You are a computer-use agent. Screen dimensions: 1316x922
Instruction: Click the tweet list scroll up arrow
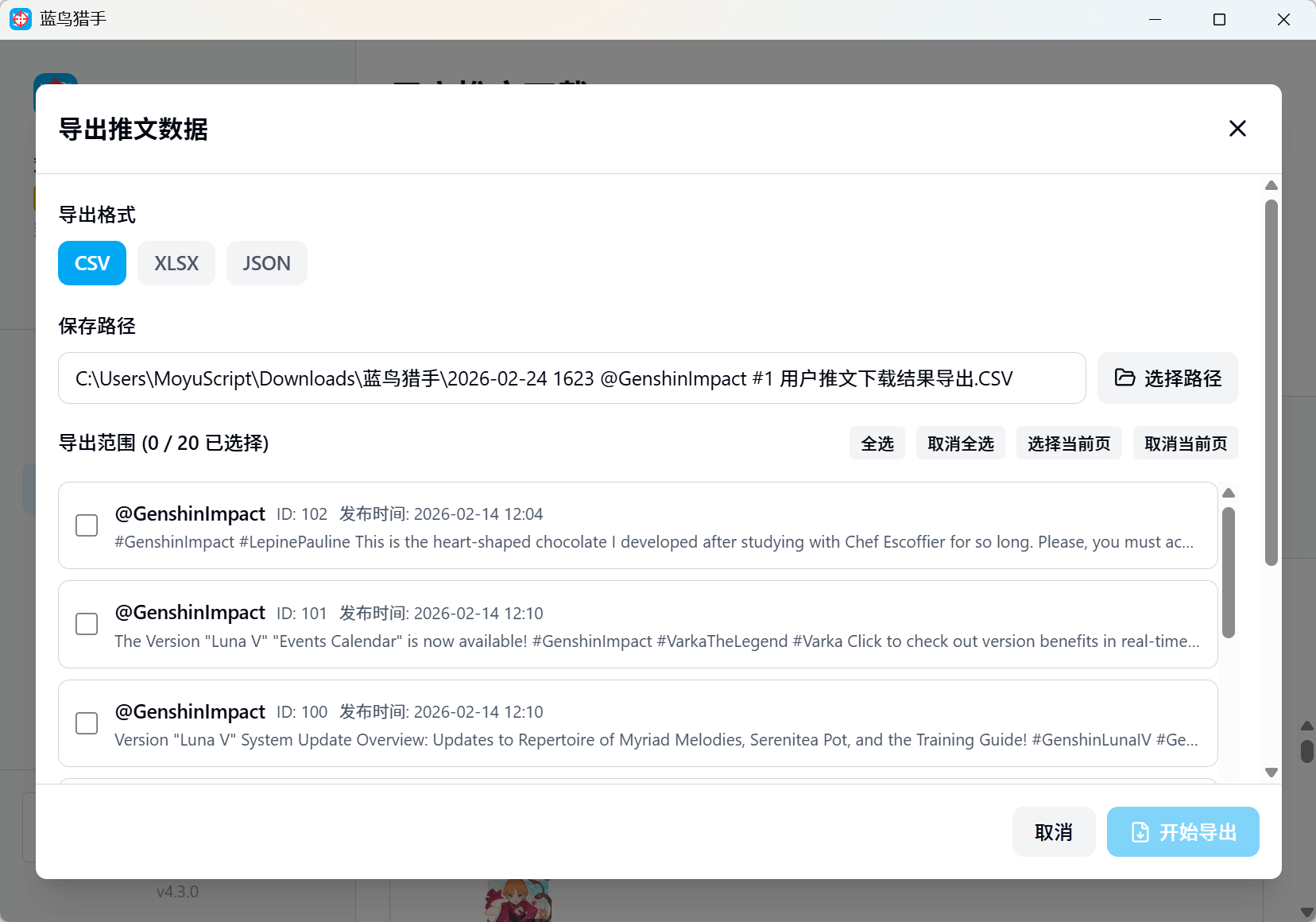point(1229,493)
